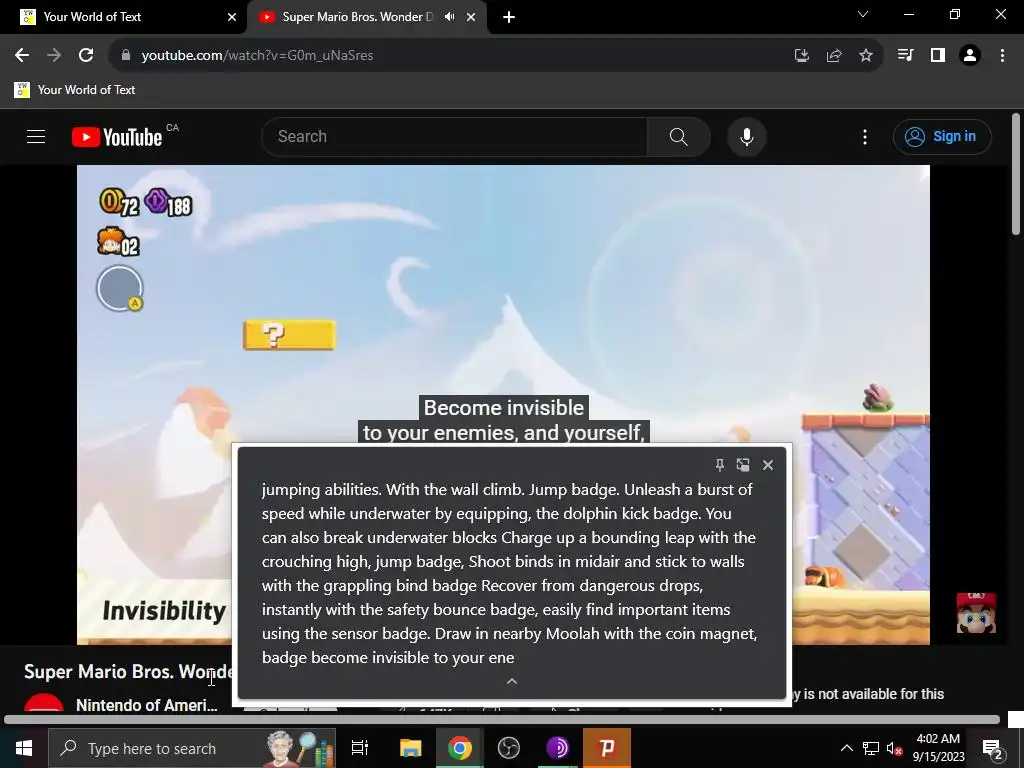Click the video title text
The width and height of the screenshot is (1024, 768).
pos(128,671)
